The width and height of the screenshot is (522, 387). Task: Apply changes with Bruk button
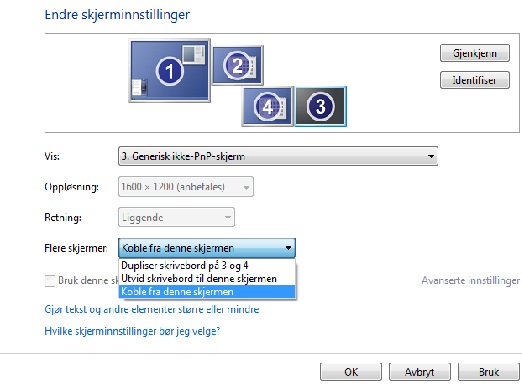(489, 372)
